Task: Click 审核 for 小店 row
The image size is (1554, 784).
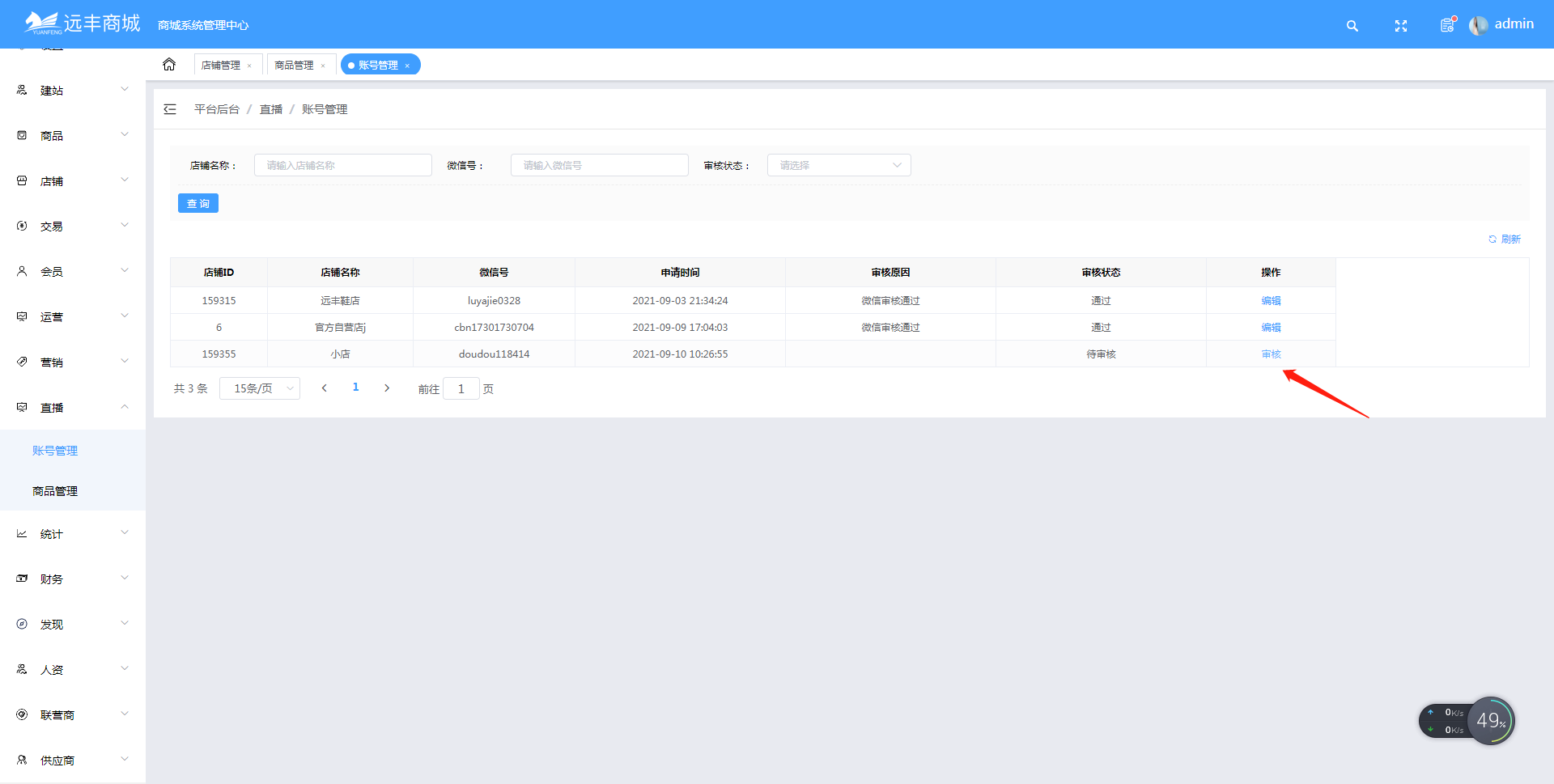Action: pos(1271,354)
